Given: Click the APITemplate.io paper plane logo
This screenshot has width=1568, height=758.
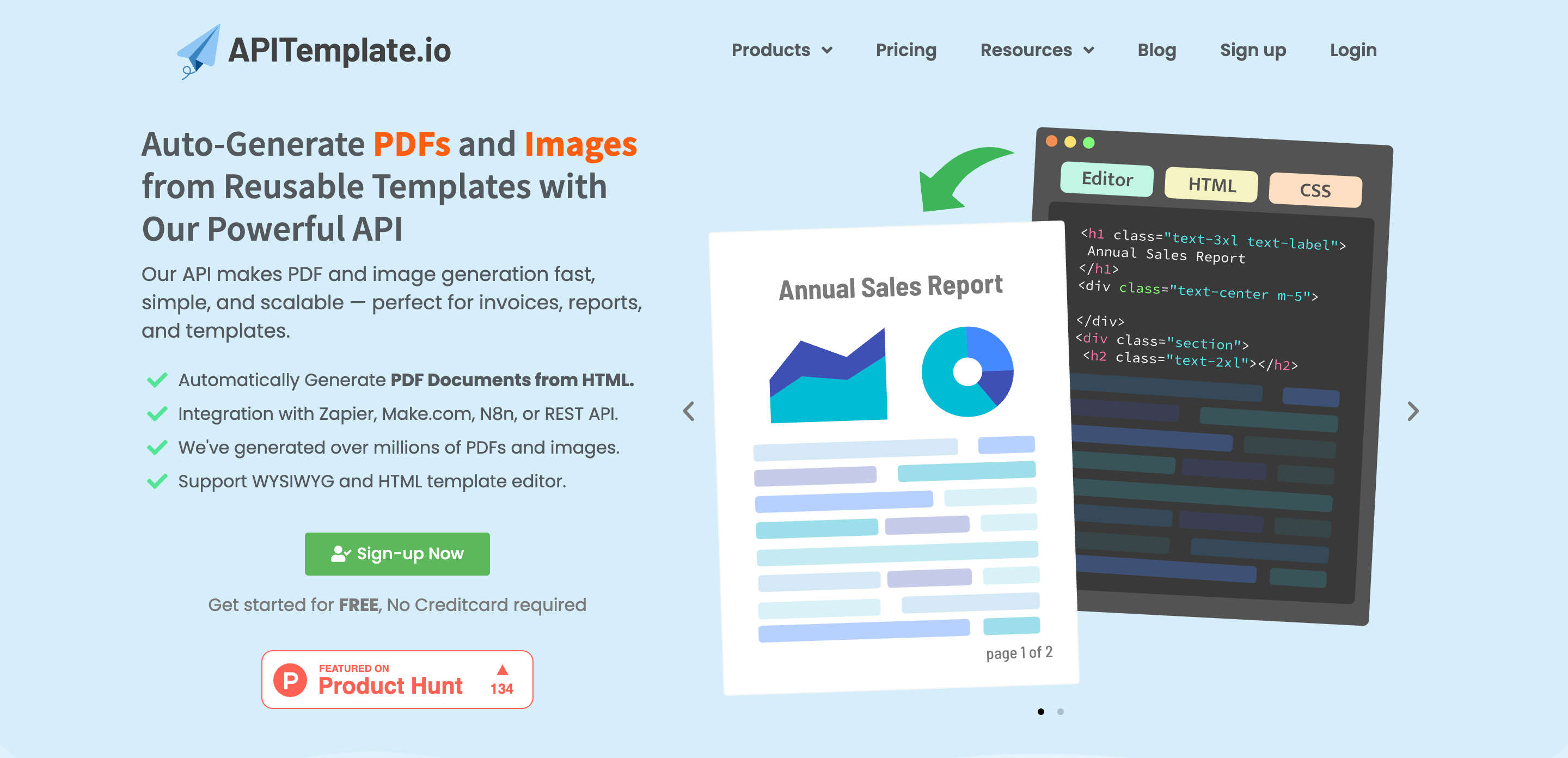Looking at the screenshot, I should [198, 52].
